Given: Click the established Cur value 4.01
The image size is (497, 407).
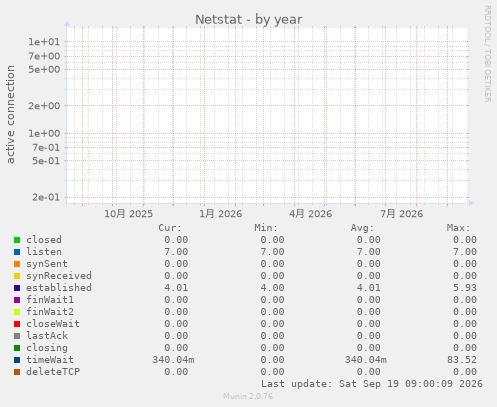Looking at the screenshot, I should click(x=176, y=288).
